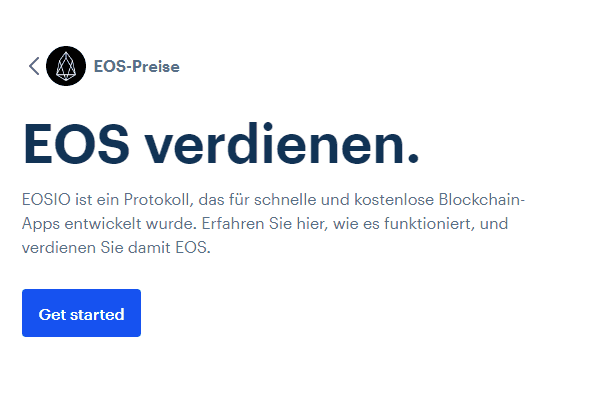595x407 pixels.
Task: Click the 'EOS verdienen.' heading
Action: point(221,145)
